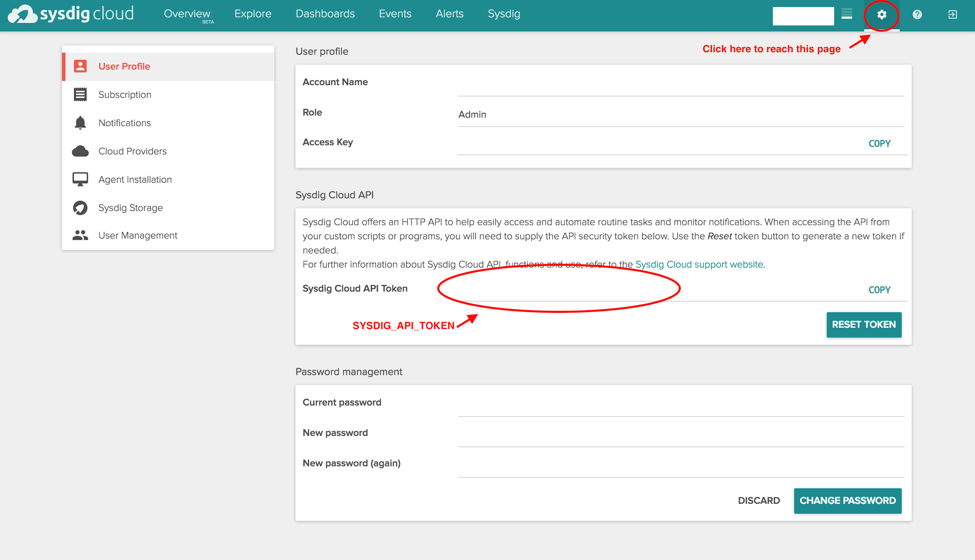Open the Alerts tab
Screen dimensions: 975x560
coord(449,14)
